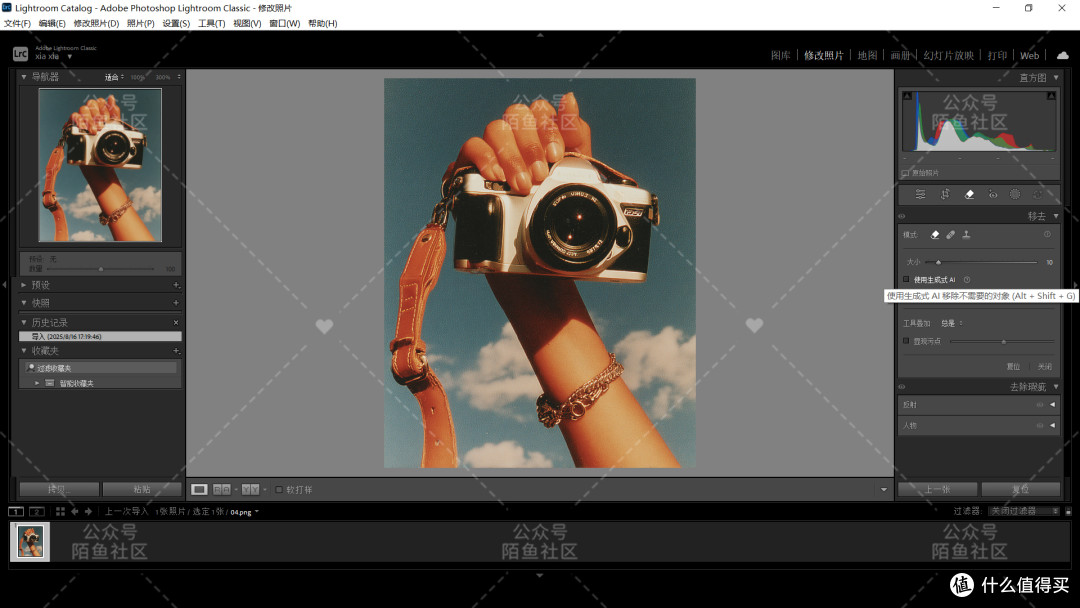1080x608 pixels.
Task: Expand the 预设 panel
Action: click(23, 285)
